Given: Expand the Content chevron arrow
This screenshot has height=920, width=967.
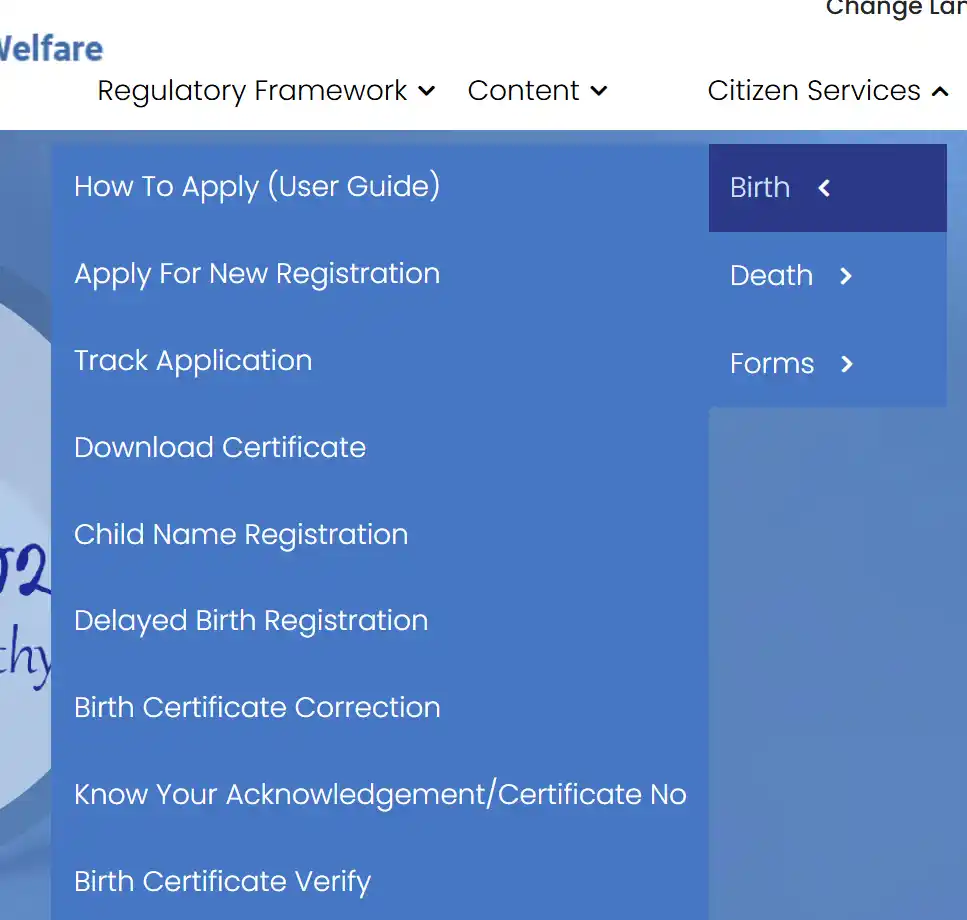Looking at the screenshot, I should pos(598,91).
